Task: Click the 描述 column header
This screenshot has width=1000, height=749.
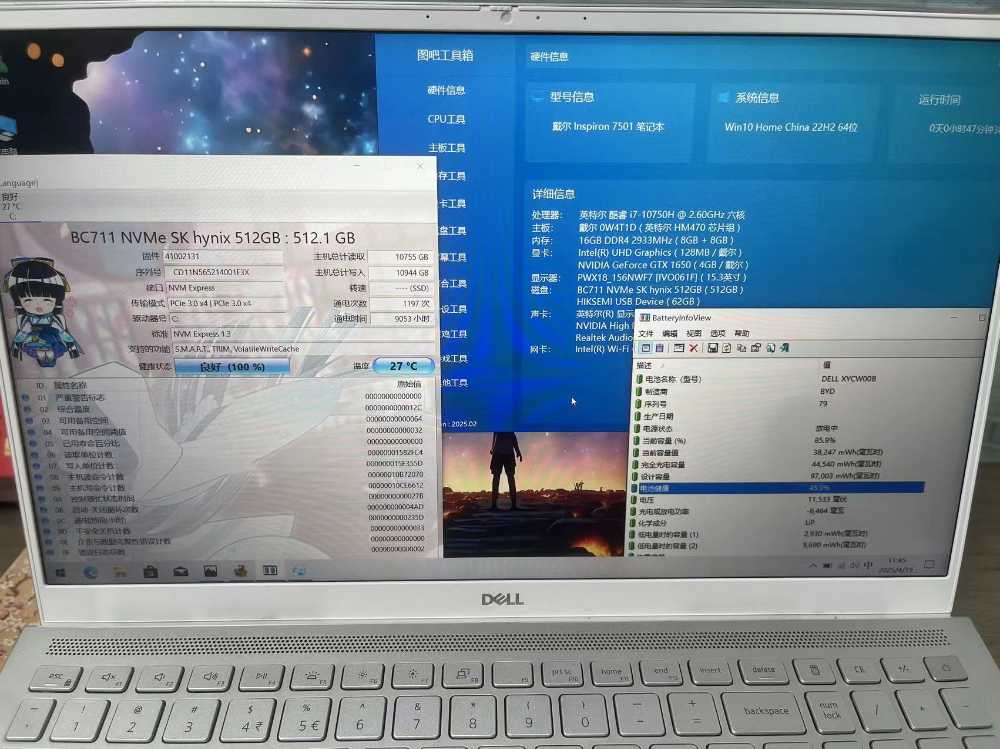Action: click(x=644, y=366)
